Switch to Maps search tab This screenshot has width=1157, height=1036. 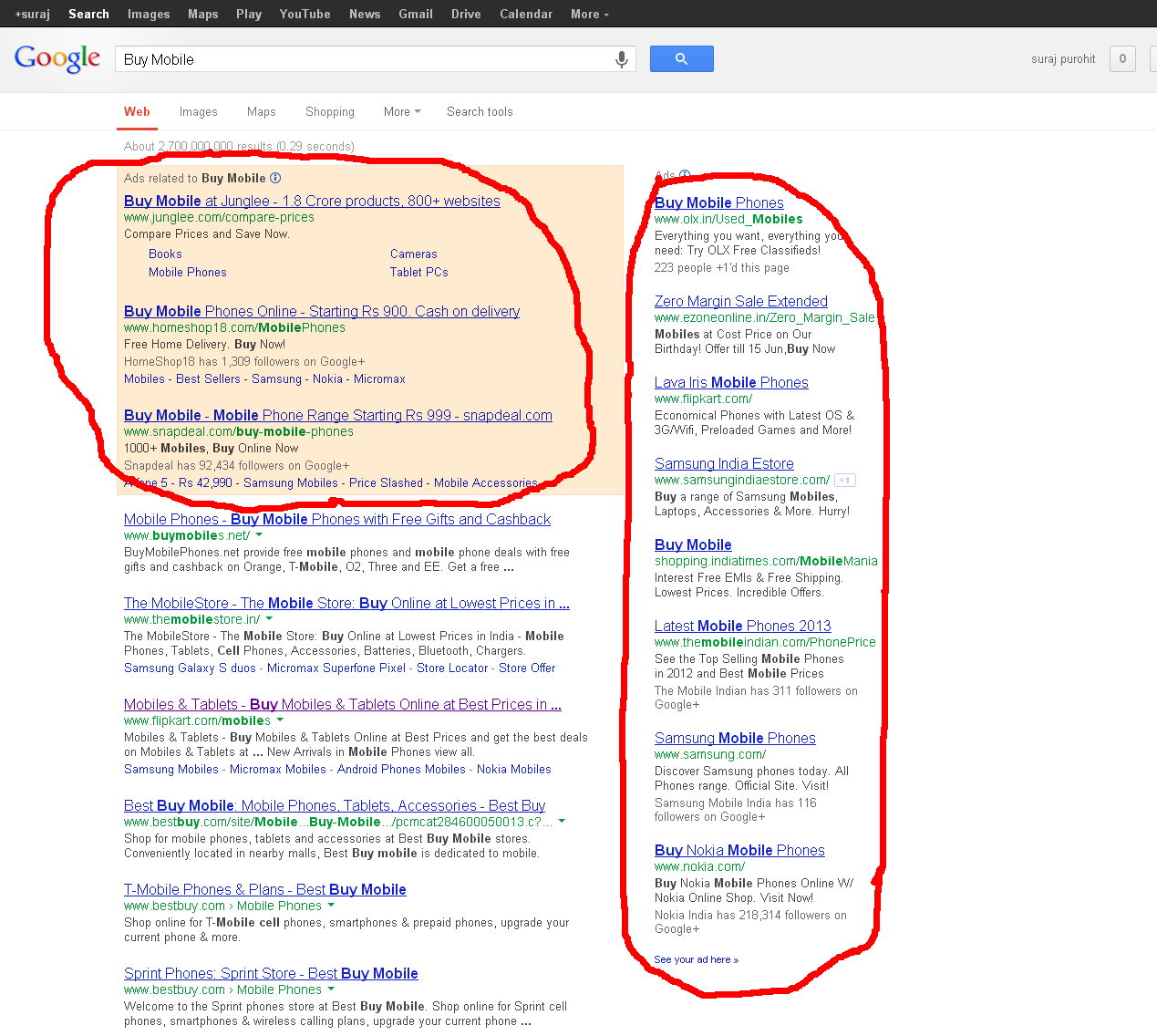click(x=262, y=111)
